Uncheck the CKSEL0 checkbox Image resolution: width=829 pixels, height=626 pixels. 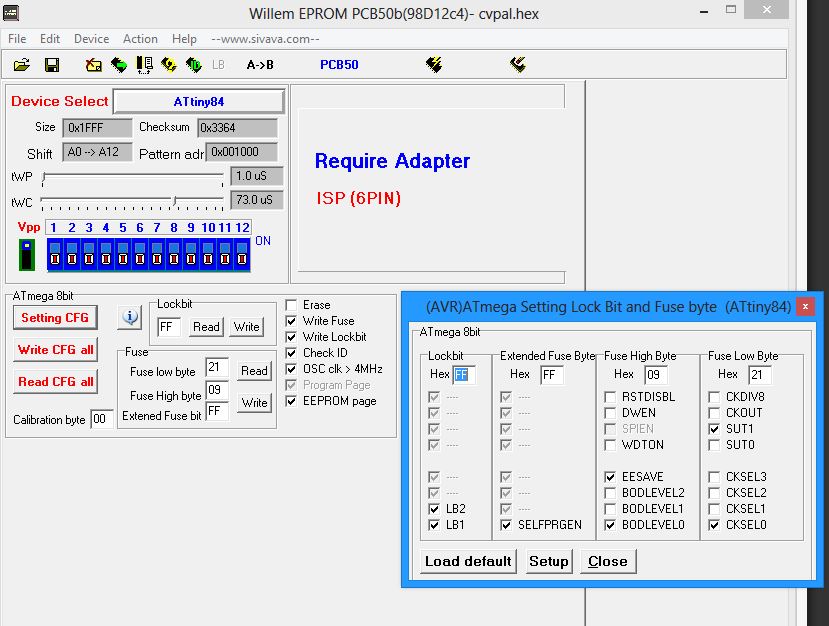[714, 525]
